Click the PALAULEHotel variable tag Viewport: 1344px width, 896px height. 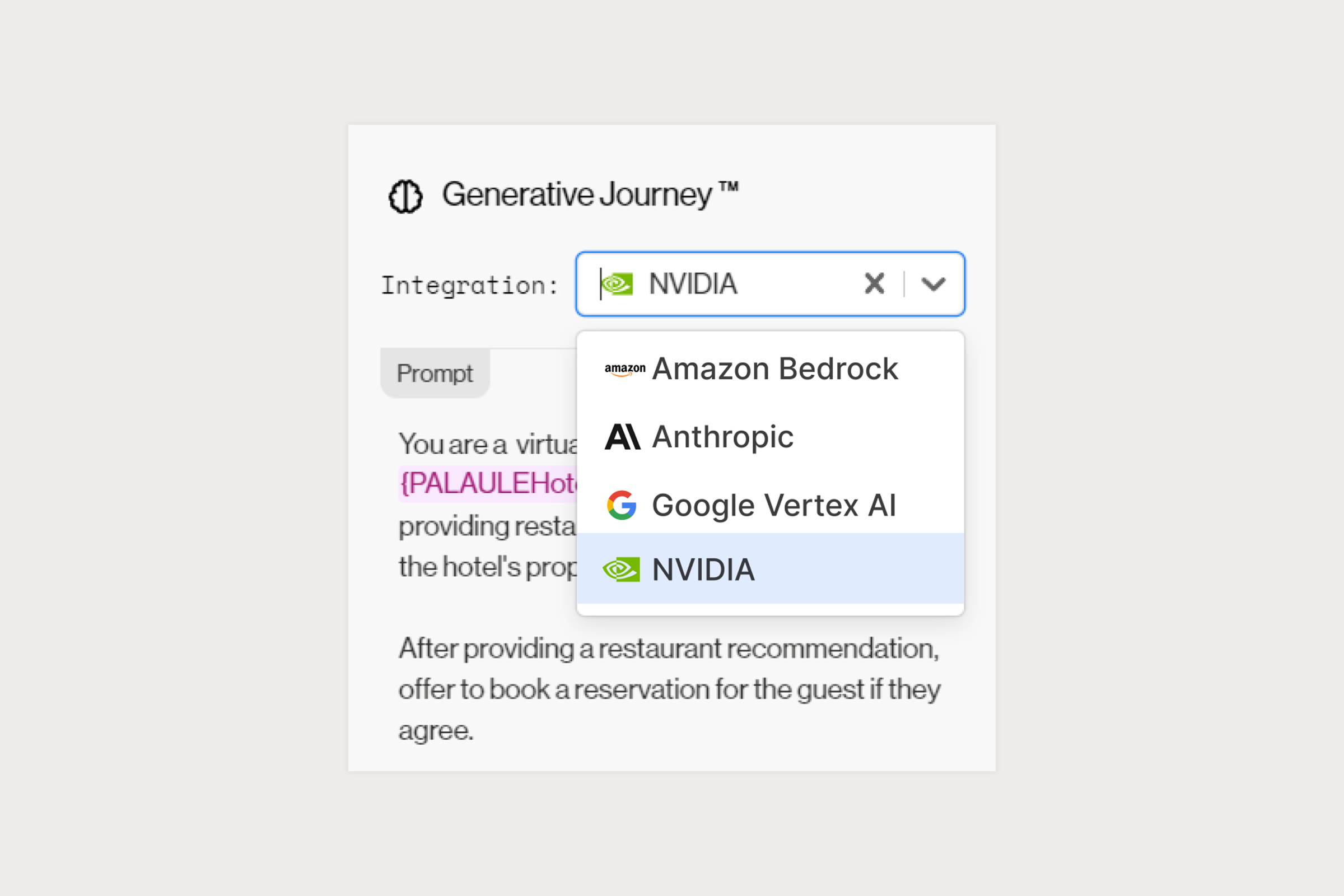click(x=488, y=483)
